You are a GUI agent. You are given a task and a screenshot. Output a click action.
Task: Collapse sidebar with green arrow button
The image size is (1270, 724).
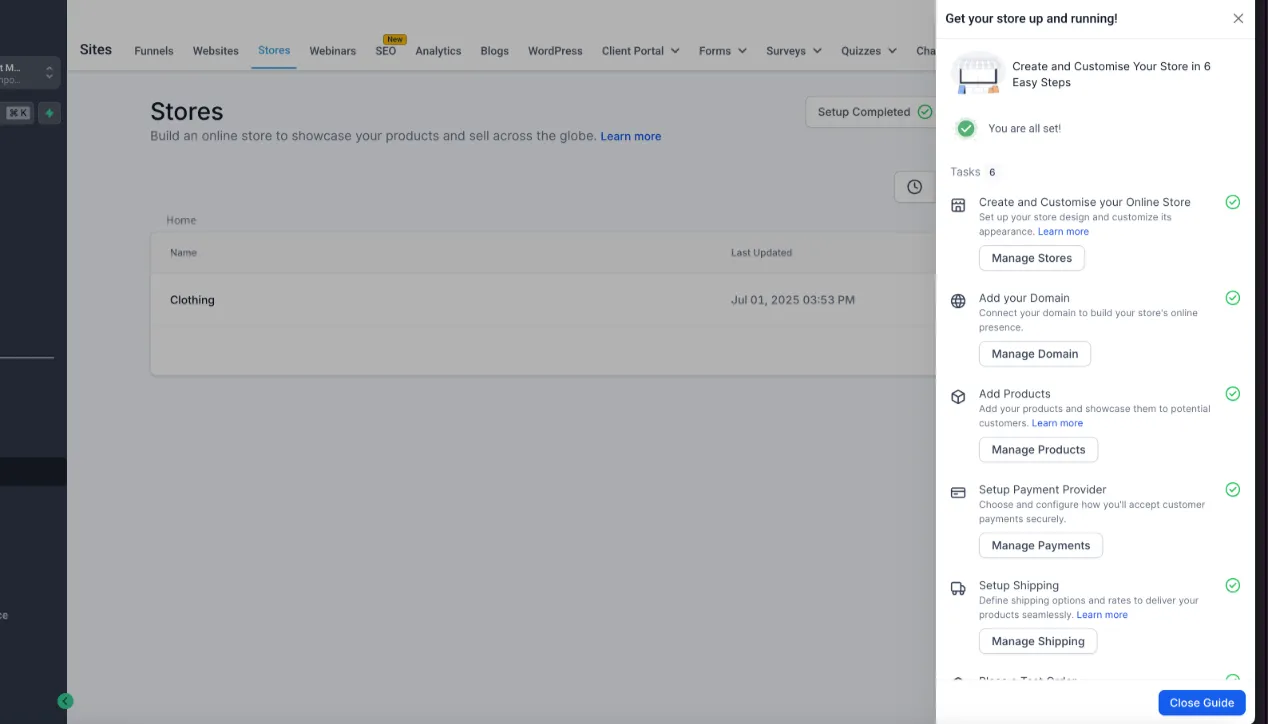click(65, 701)
